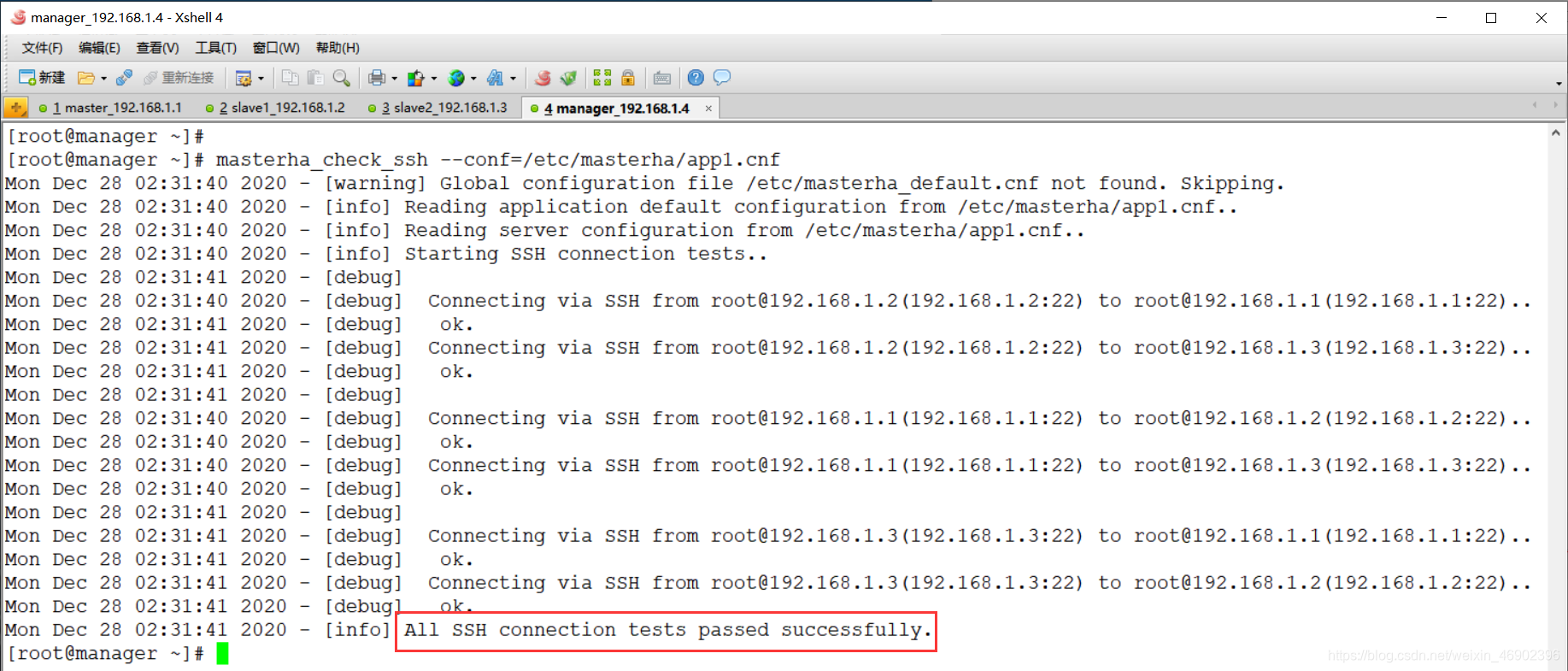Switch to the 3 slave2_192.168.1.3 tab
The width and height of the screenshot is (1568, 671).
pyautogui.click(x=438, y=108)
